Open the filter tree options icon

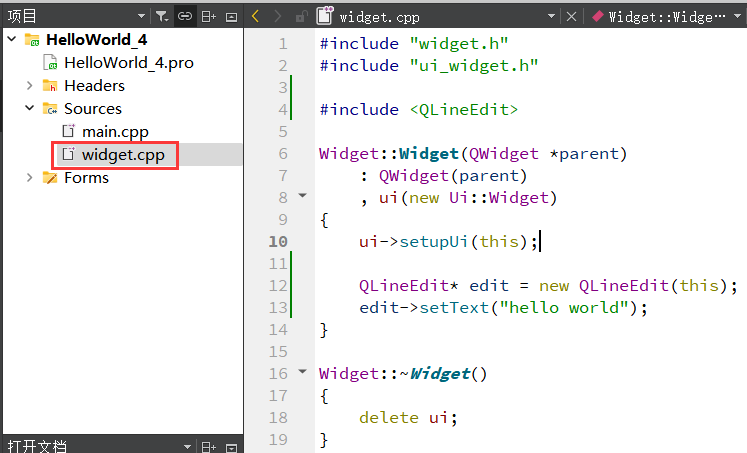162,17
